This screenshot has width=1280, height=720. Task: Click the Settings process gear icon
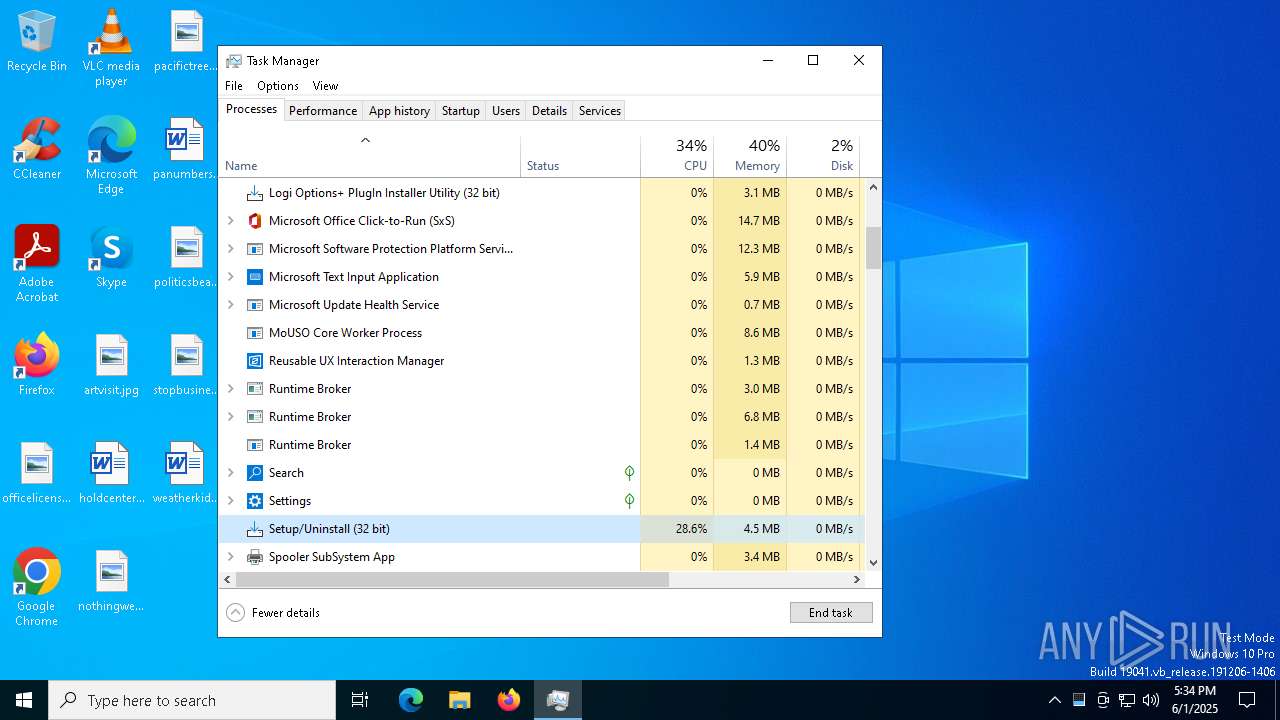[254, 501]
